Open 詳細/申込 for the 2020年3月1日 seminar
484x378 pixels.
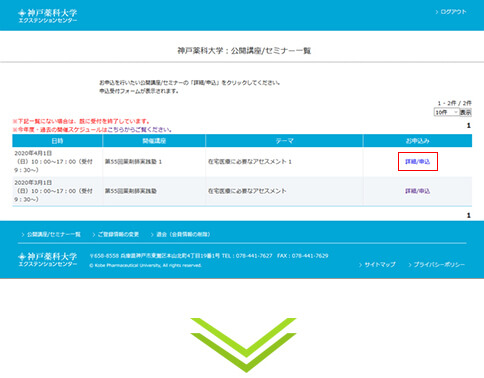[x=417, y=191]
